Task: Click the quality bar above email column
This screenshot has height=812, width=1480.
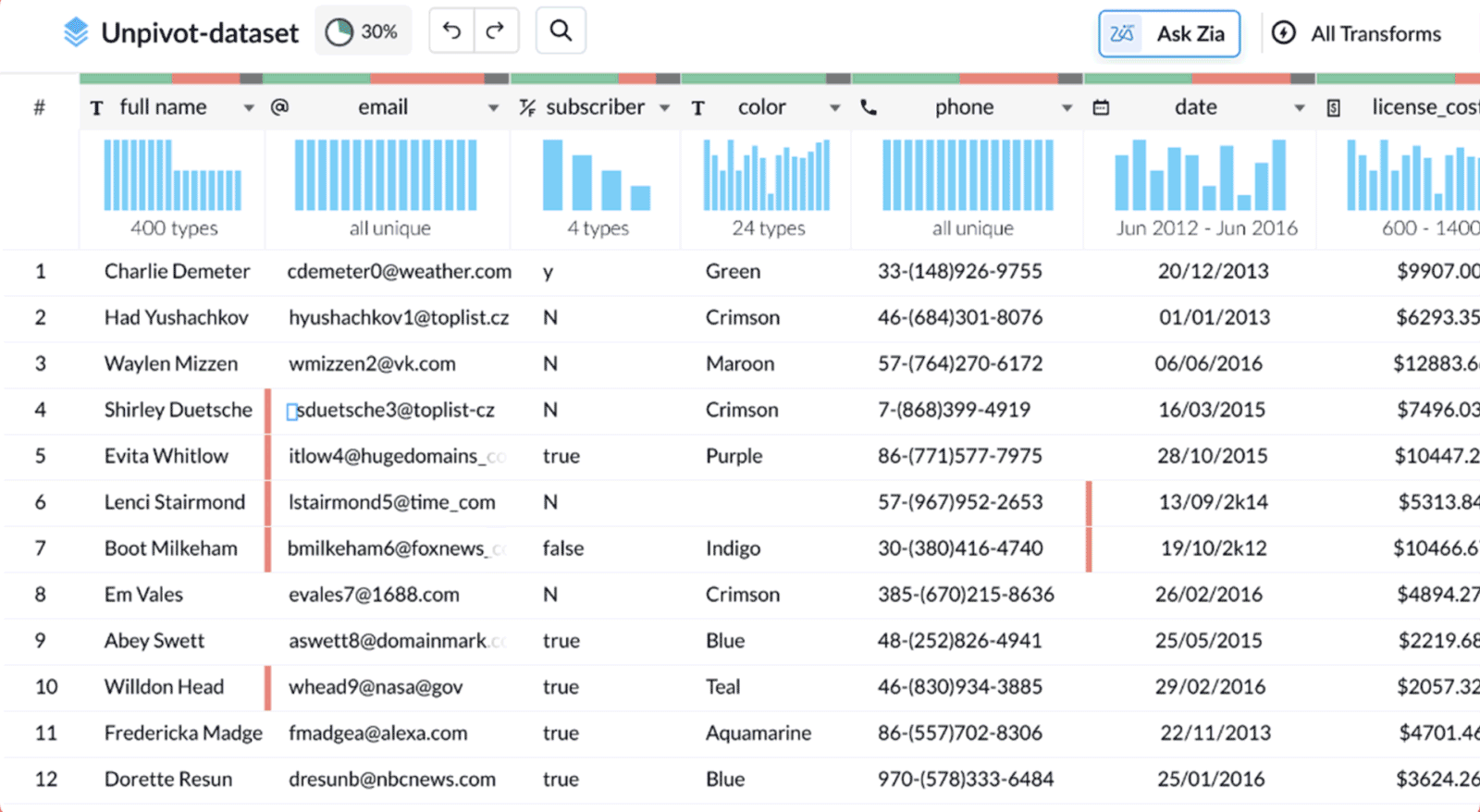Action: point(386,79)
